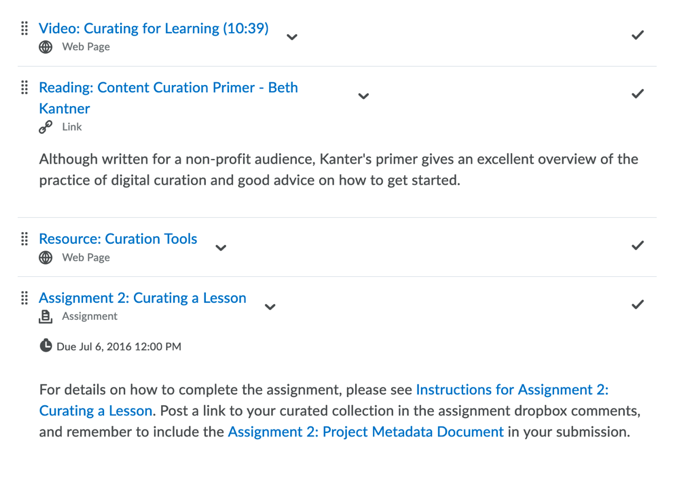Toggle completion checkmark for Resource: Curation Tools
The width and height of the screenshot is (689, 481).
click(x=637, y=245)
